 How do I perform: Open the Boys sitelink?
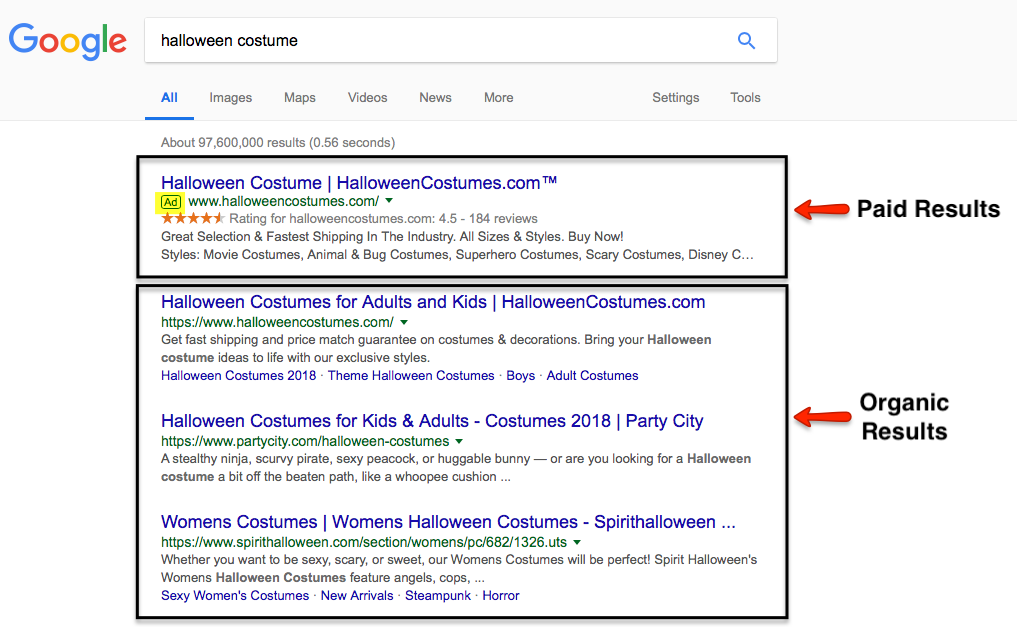click(521, 376)
